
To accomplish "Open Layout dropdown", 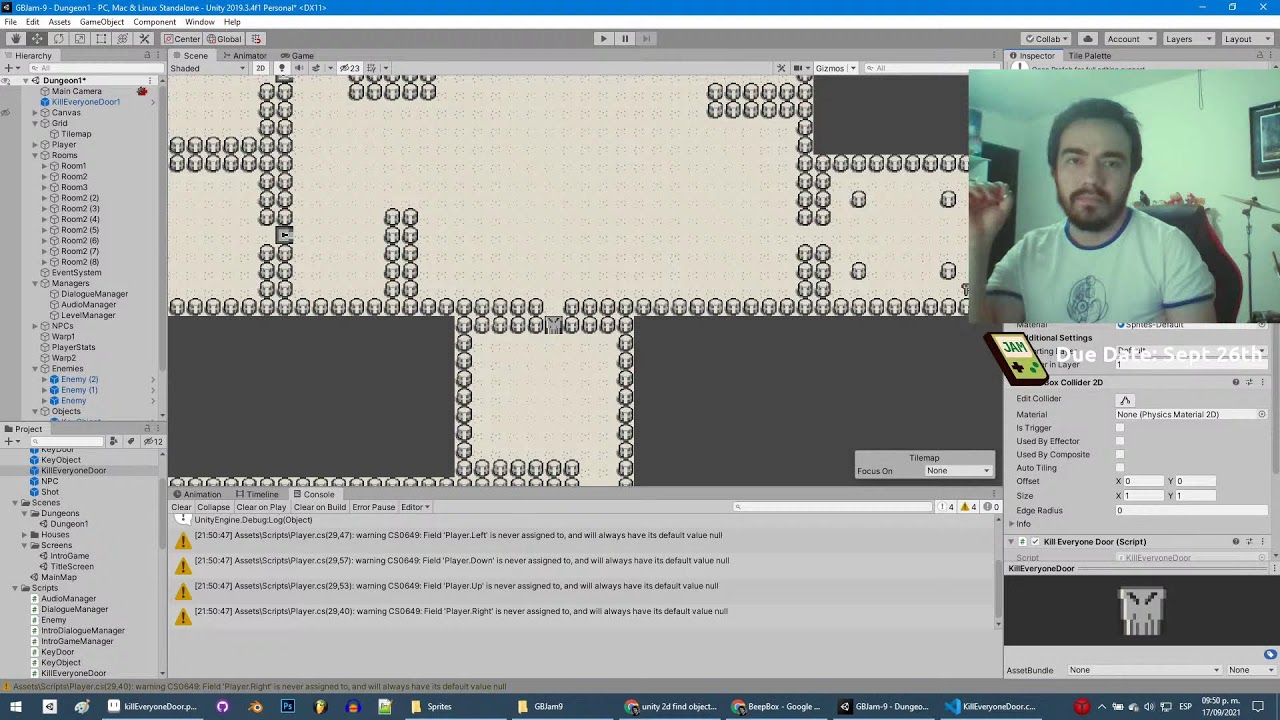I will click(1245, 39).
